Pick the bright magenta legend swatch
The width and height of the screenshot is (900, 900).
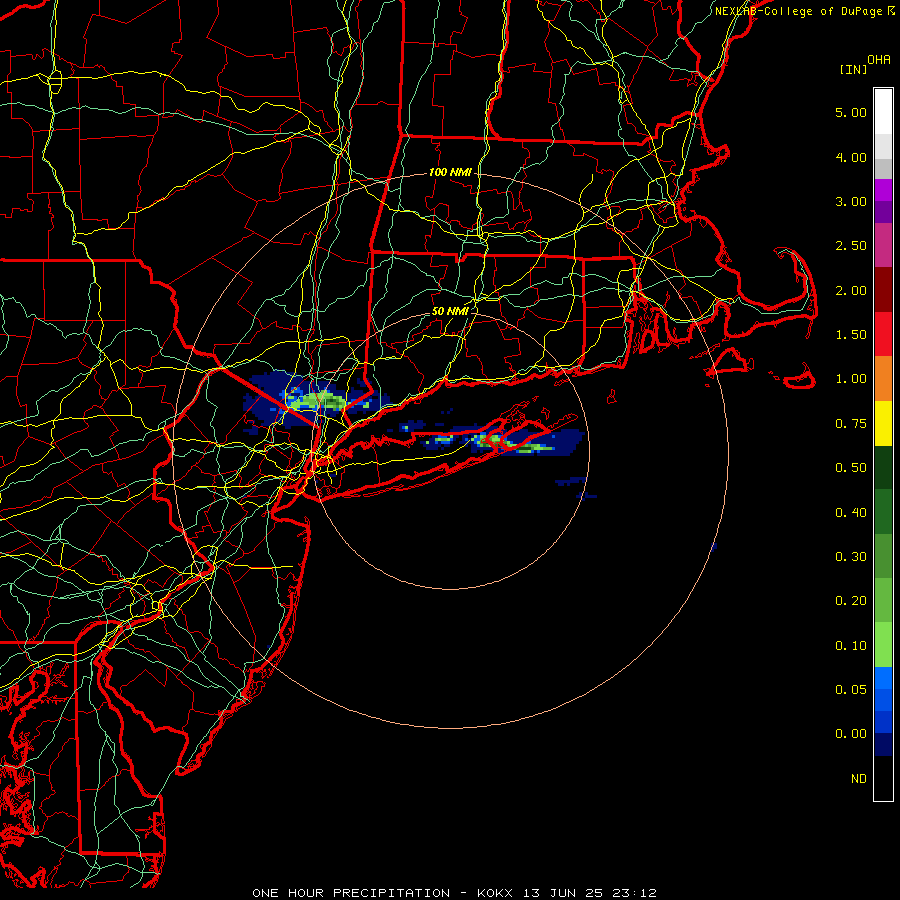pyautogui.click(x=883, y=190)
